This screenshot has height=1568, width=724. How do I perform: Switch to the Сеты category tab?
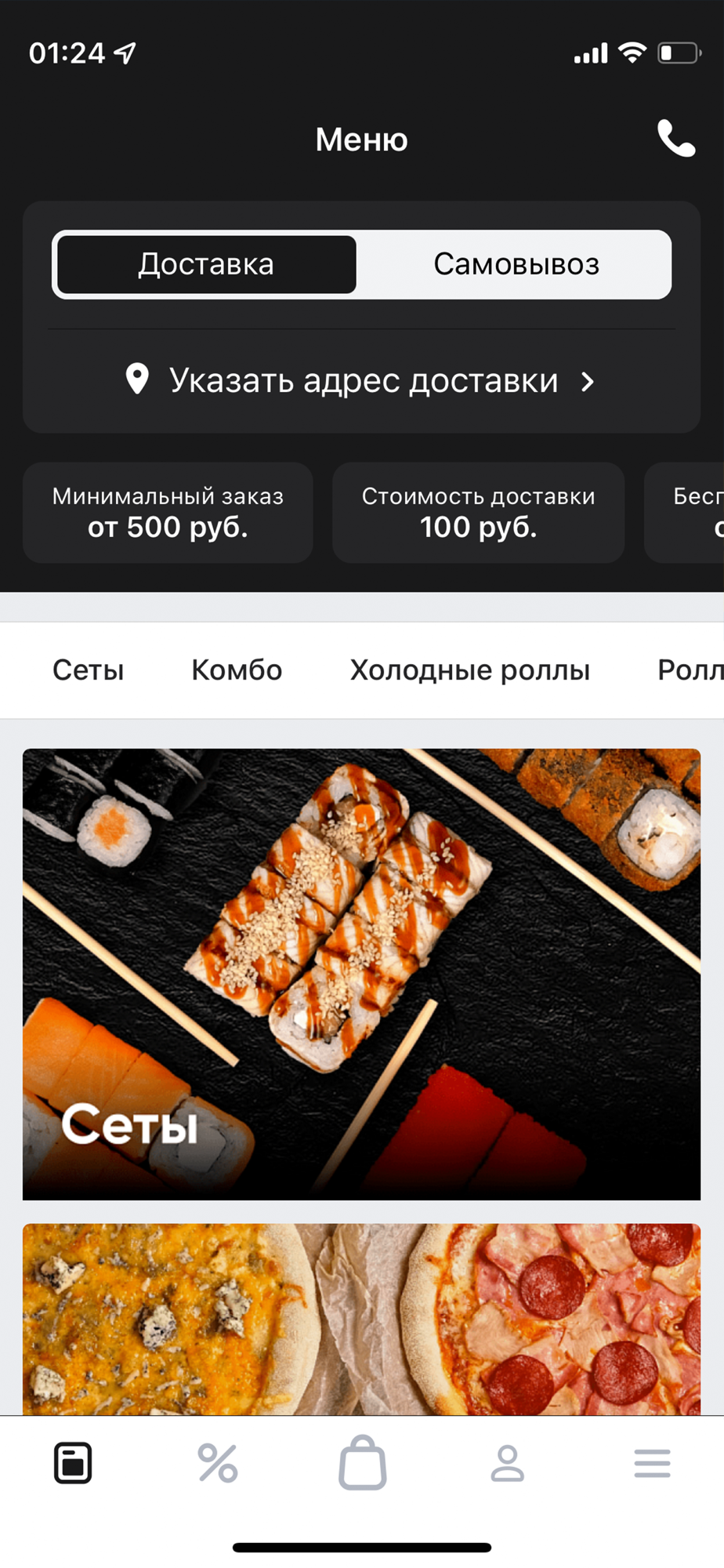tap(89, 670)
